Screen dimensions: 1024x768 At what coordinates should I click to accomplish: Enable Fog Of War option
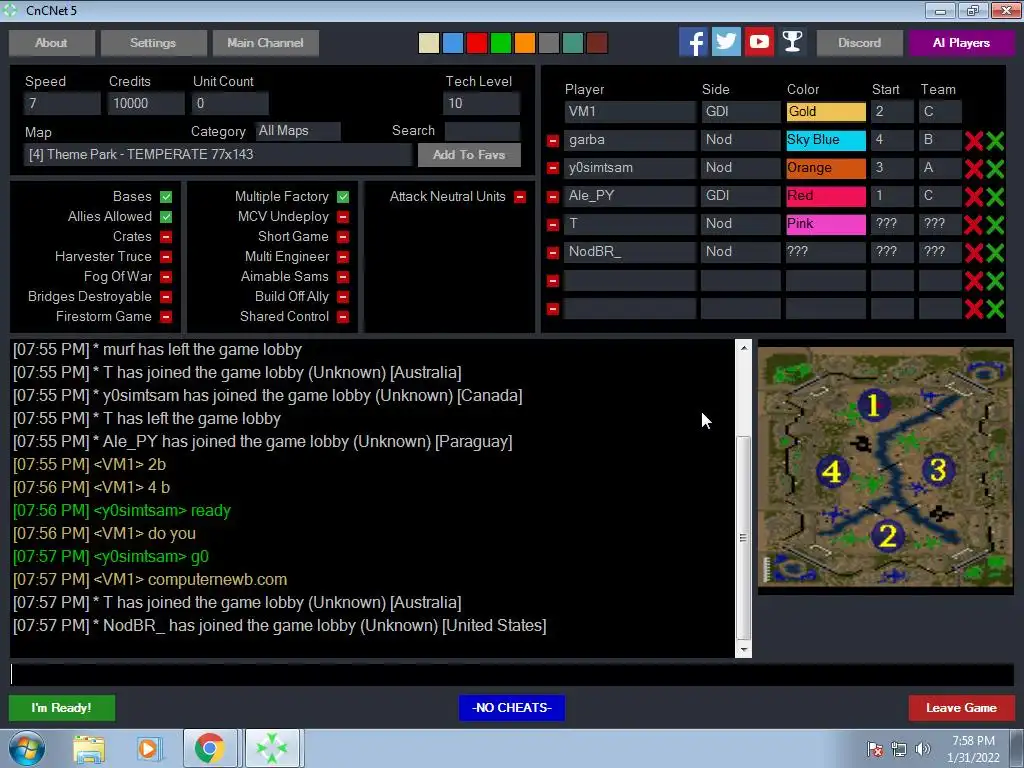pyautogui.click(x=166, y=277)
